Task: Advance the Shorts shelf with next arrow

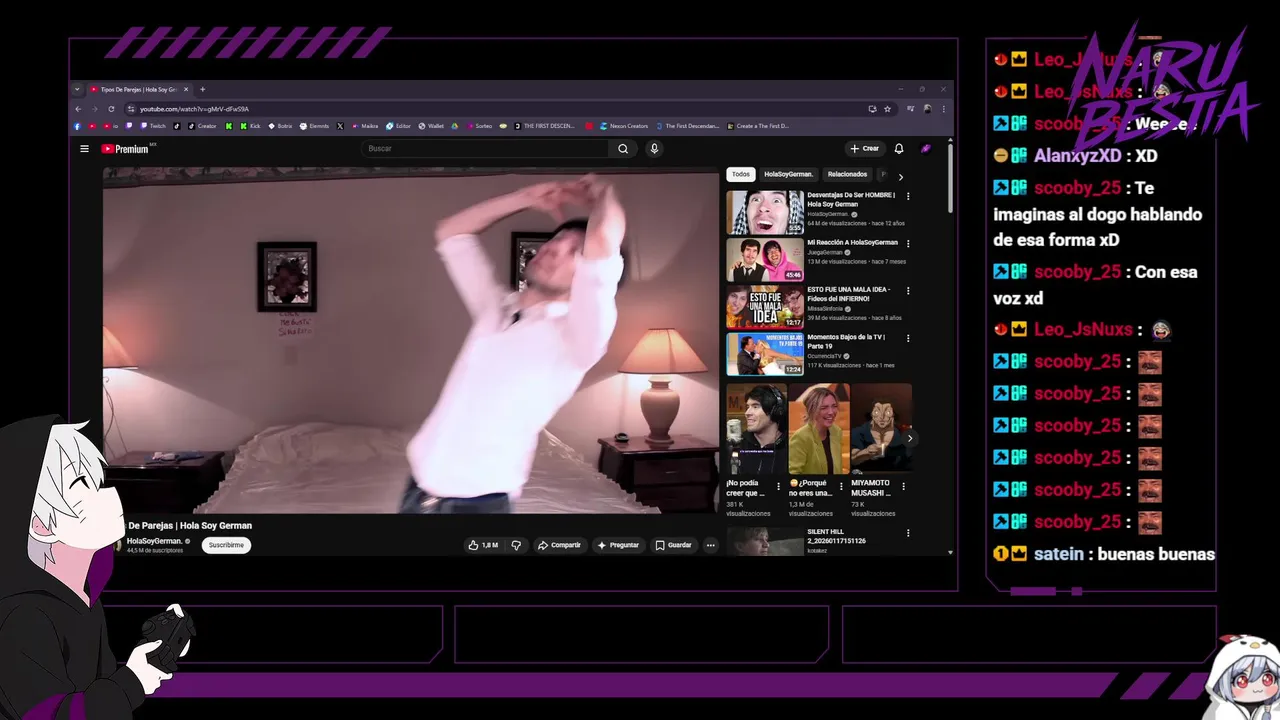Action: [909, 438]
